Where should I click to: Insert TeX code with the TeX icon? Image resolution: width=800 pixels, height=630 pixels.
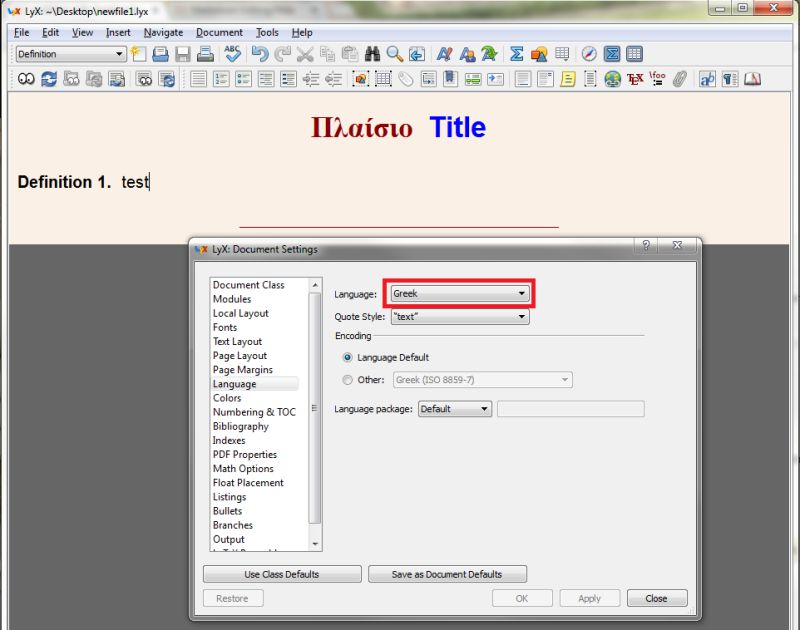pyautogui.click(x=633, y=79)
